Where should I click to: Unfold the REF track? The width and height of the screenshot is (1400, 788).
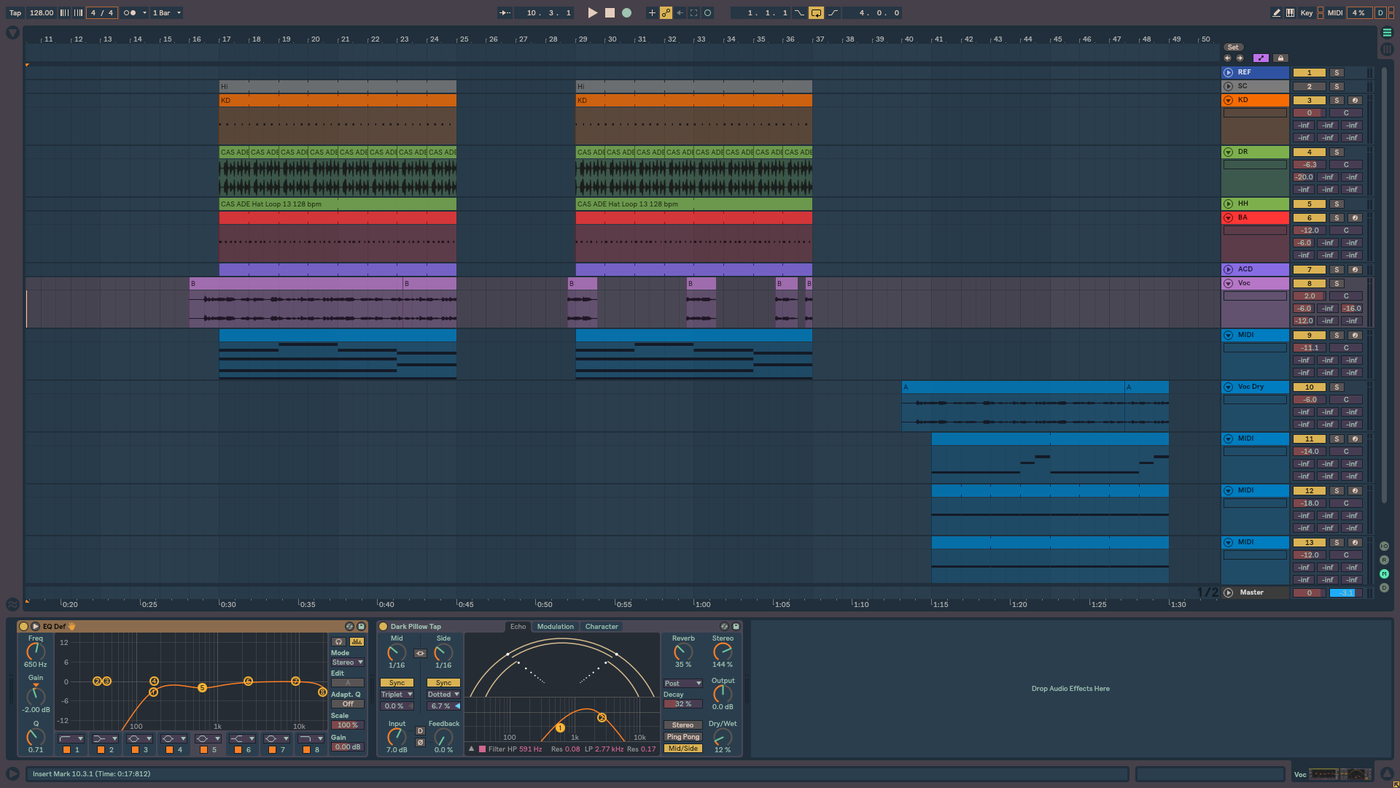tap(1228, 72)
